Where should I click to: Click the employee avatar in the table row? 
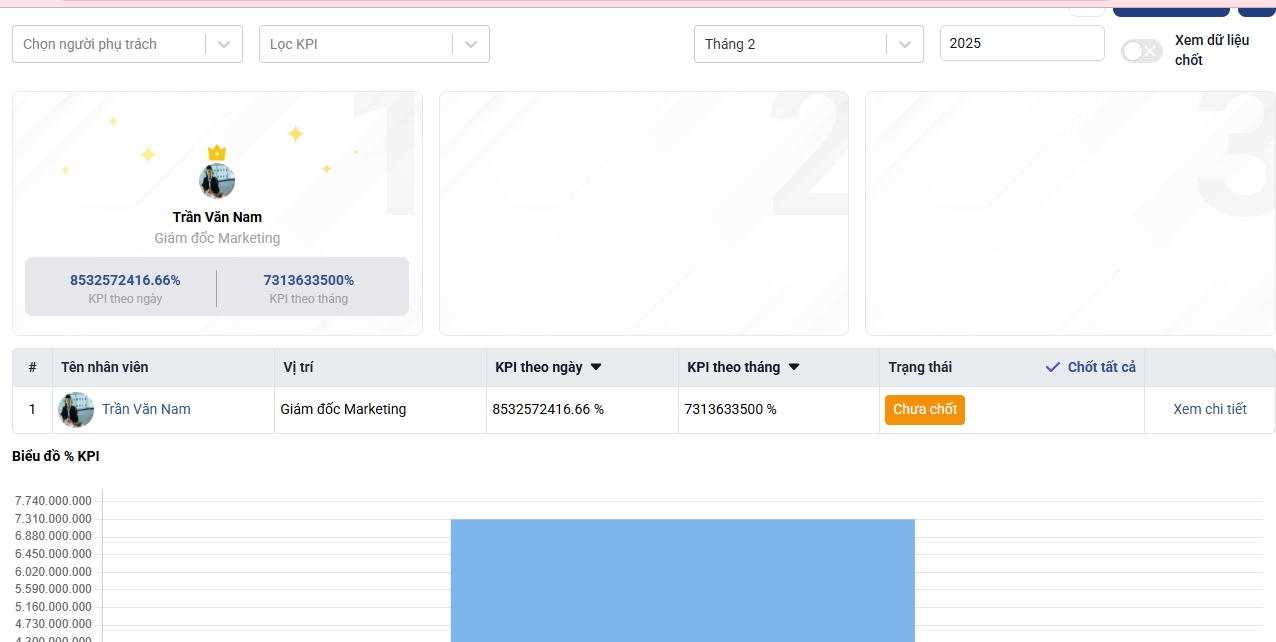77,410
